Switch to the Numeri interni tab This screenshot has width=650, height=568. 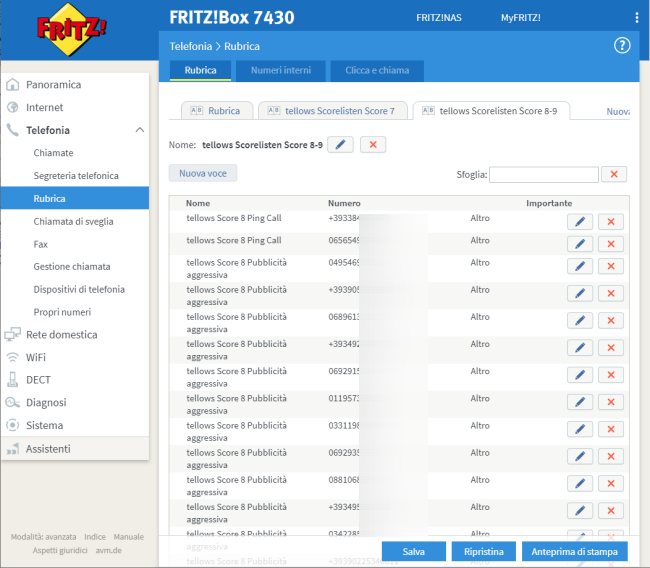pos(281,70)
